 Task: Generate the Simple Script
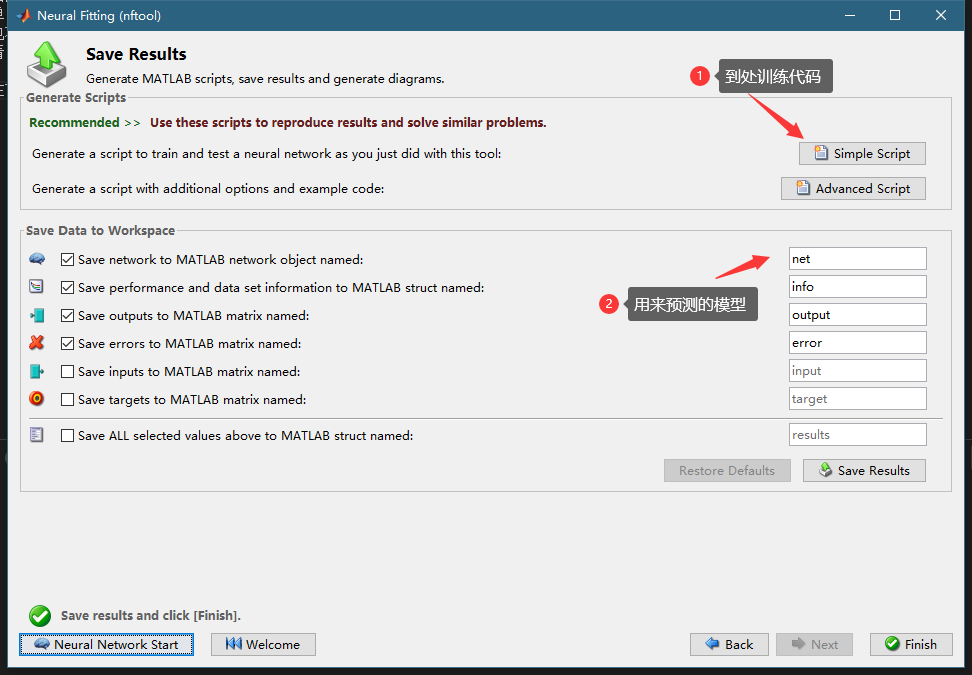click(862, 153)
